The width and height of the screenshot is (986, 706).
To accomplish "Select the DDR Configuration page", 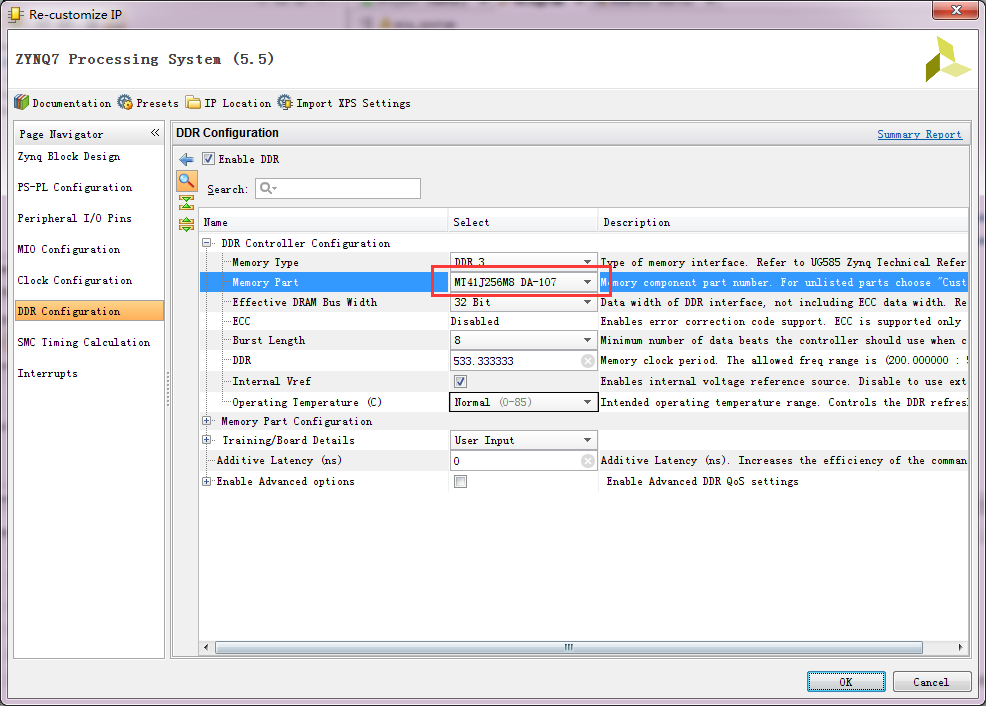I will [x=89, y=311].
